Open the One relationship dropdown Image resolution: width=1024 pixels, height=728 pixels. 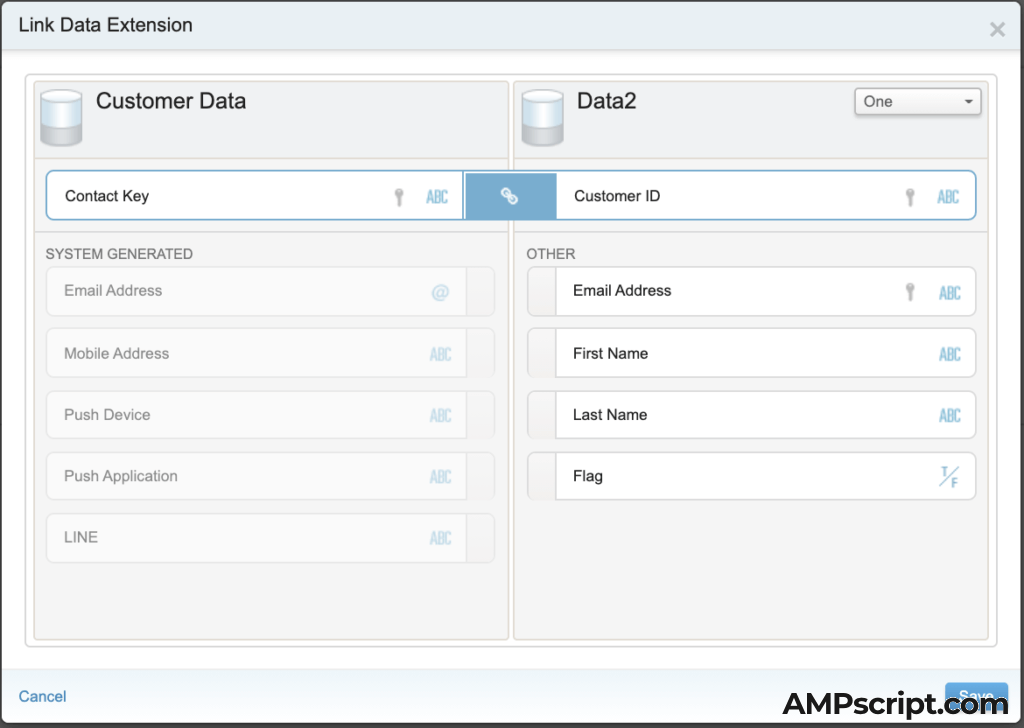click(x=917, y=102)
